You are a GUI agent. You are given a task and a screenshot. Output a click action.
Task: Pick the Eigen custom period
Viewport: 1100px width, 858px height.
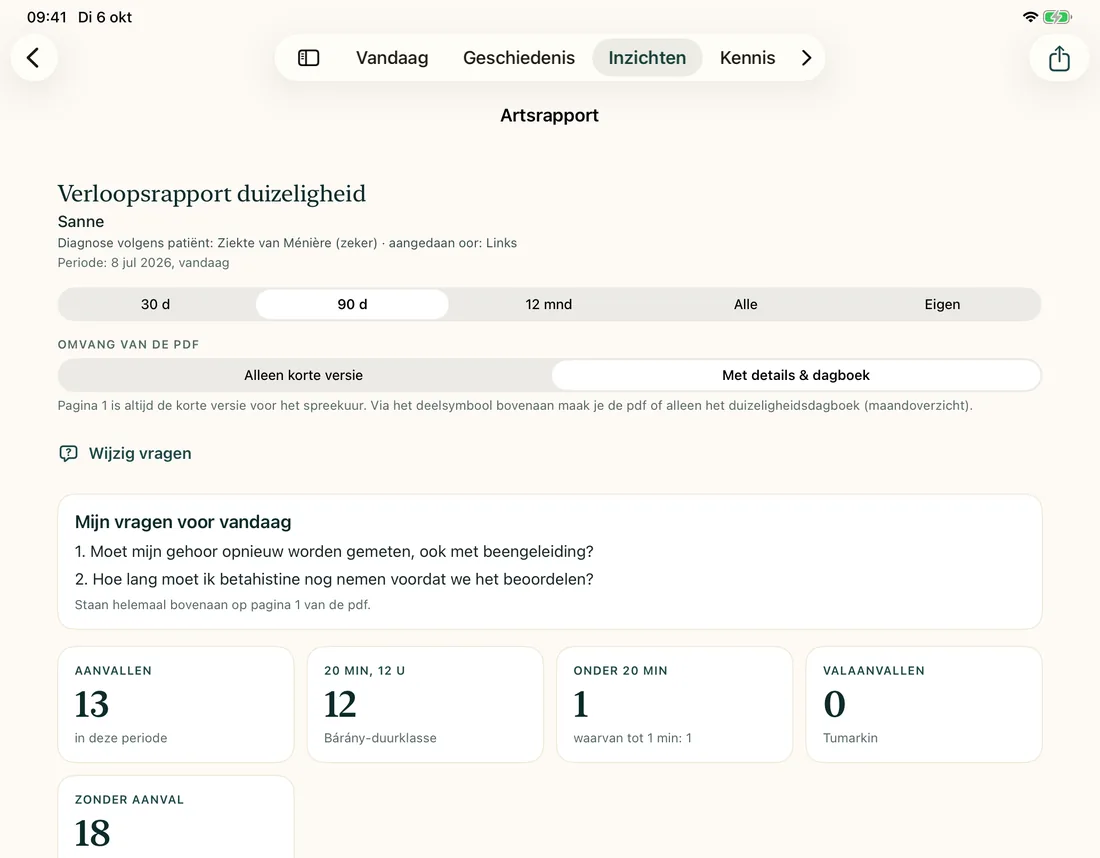coord(942,304)
